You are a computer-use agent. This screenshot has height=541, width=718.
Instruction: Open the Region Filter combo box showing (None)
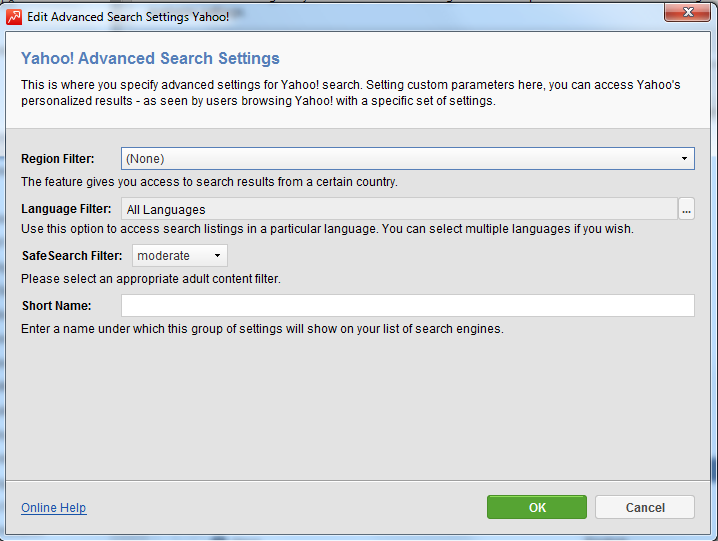pos(408,158)
